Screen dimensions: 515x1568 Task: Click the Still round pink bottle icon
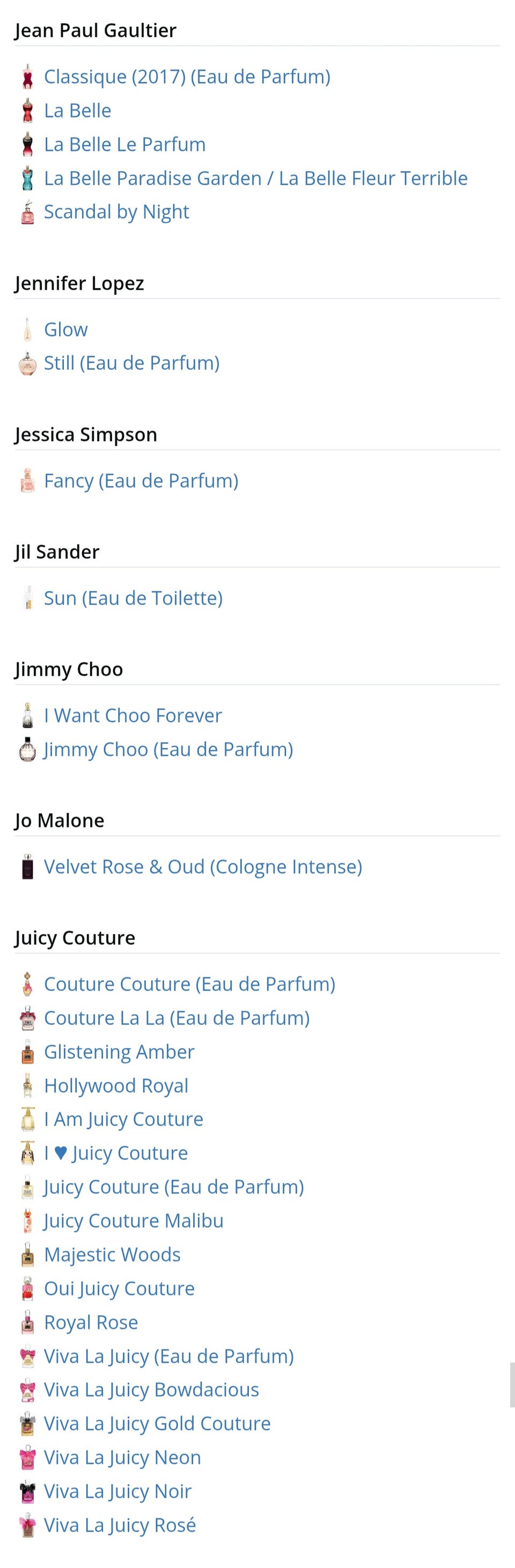coord(27,364)
